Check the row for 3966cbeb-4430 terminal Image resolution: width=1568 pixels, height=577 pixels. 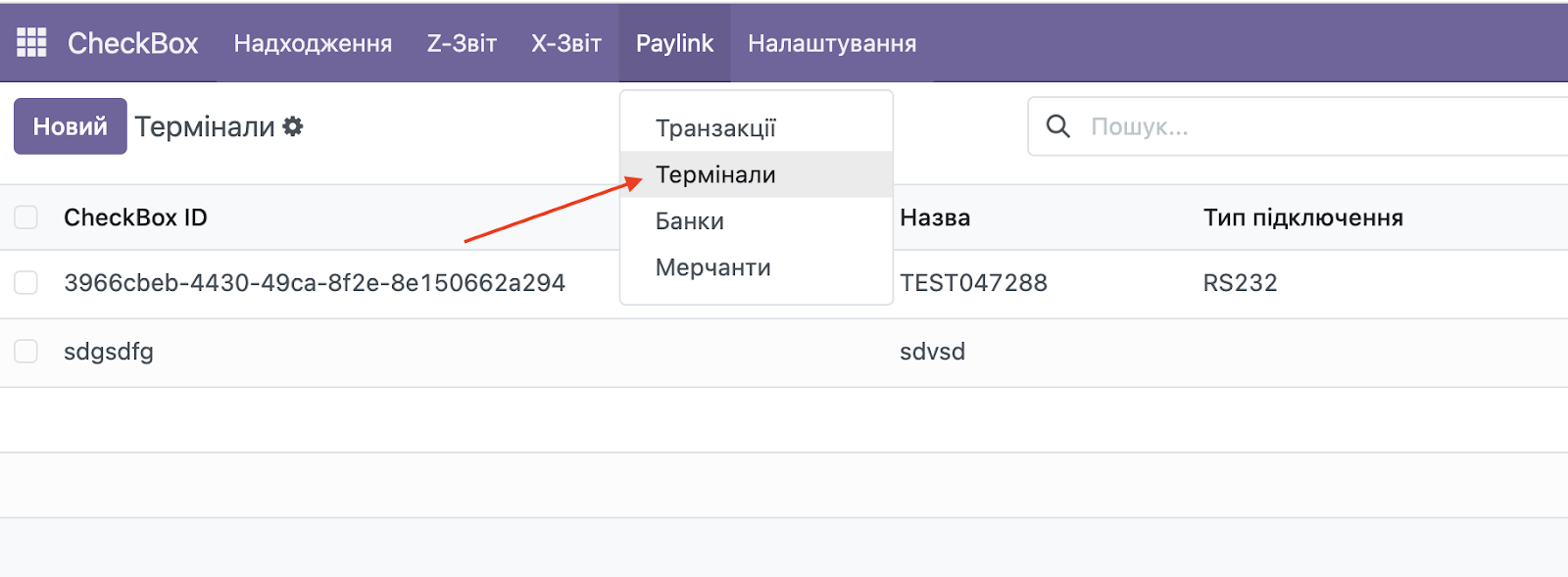pyautogui.click(x=26, y=283)
